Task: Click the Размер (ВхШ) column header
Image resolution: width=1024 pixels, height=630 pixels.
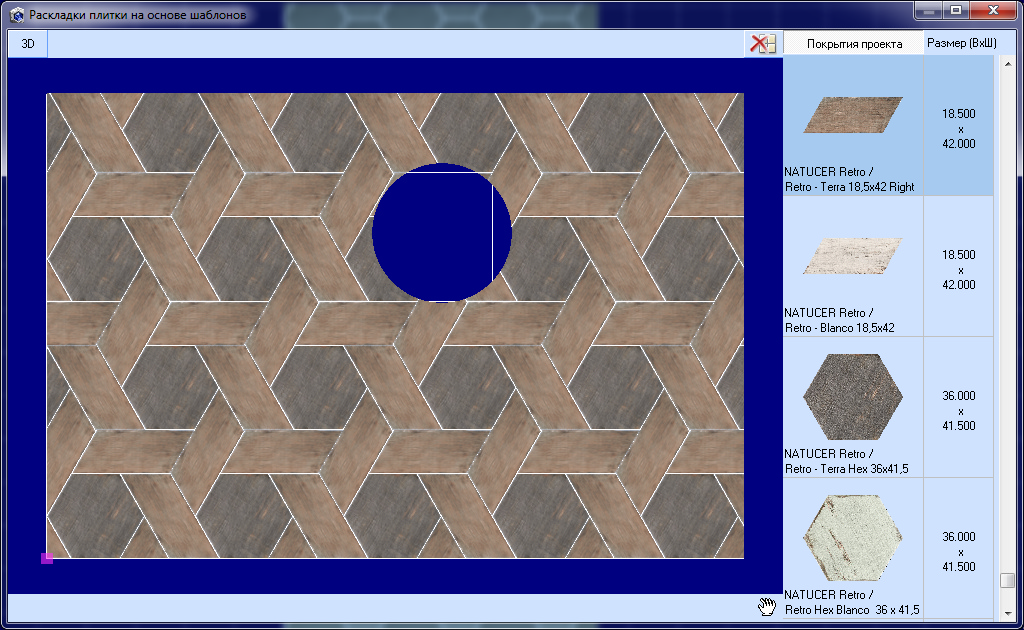Action: 961,44
